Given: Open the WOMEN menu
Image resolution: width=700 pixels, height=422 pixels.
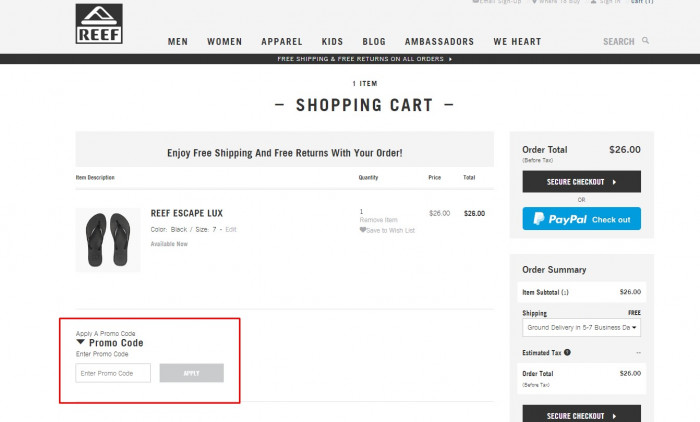Looking at the screenshot, I should coord(225,42).
